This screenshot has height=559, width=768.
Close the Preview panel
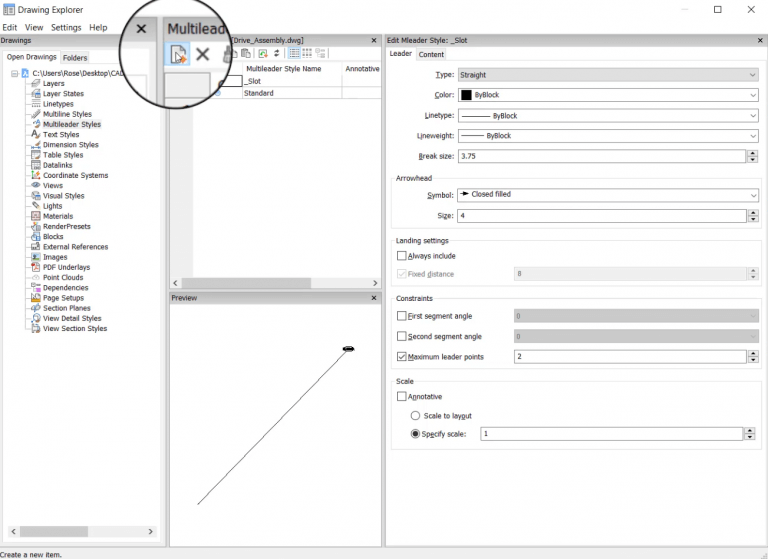point(374,298)
